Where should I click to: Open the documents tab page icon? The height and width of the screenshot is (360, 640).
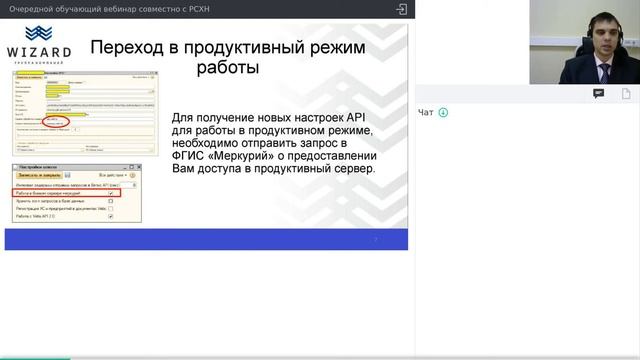click(x=626, y=94)
